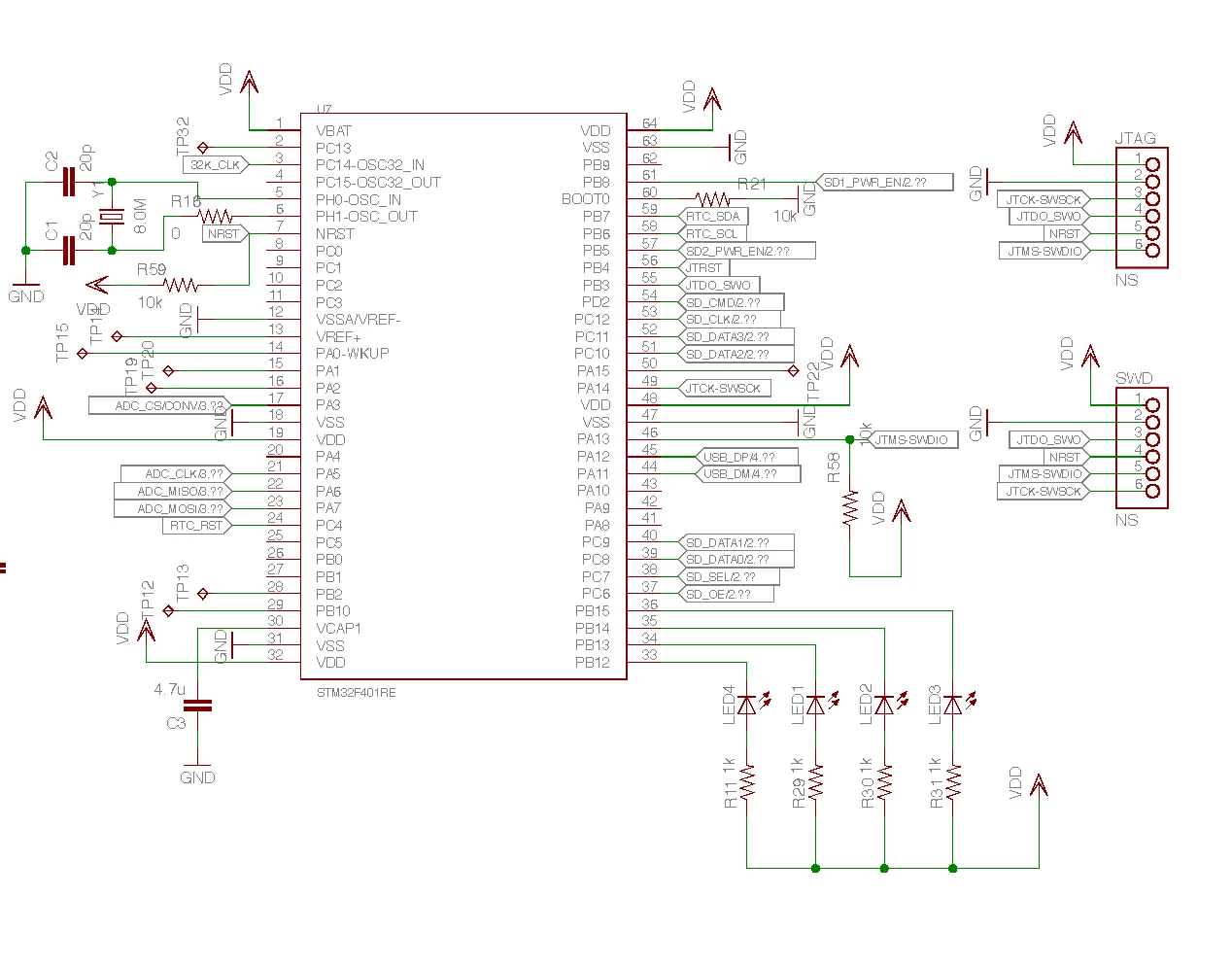This screenshot has height=966, width=1232.
Task: Select the RTC_RST net label
Action: tap(197, 526)
